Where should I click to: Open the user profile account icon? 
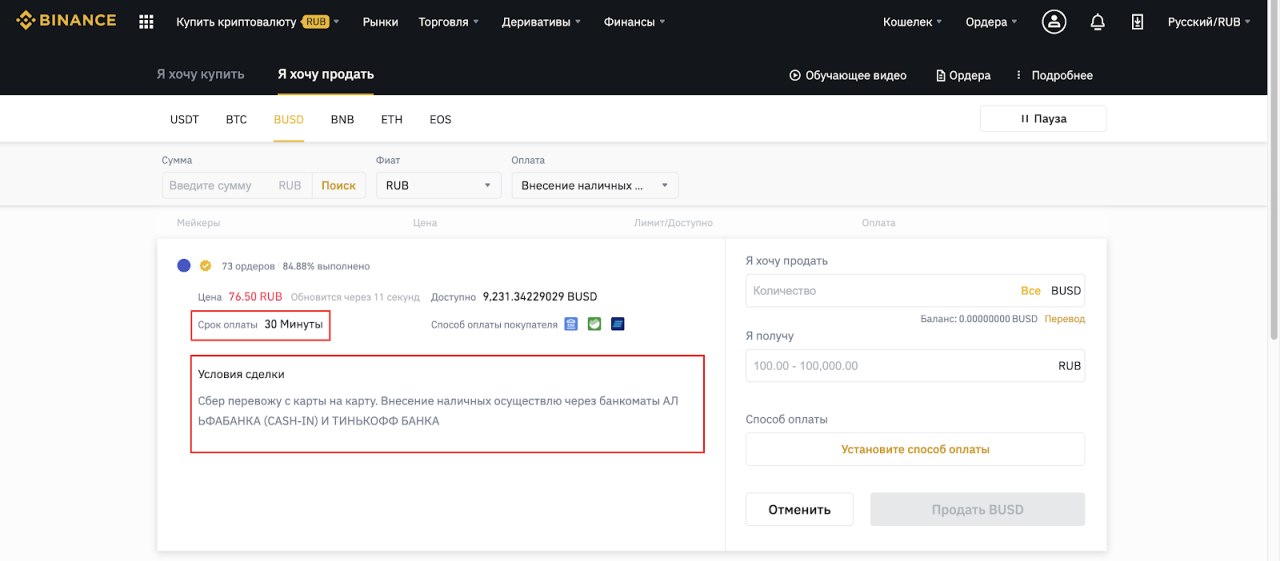point(1054,21)
